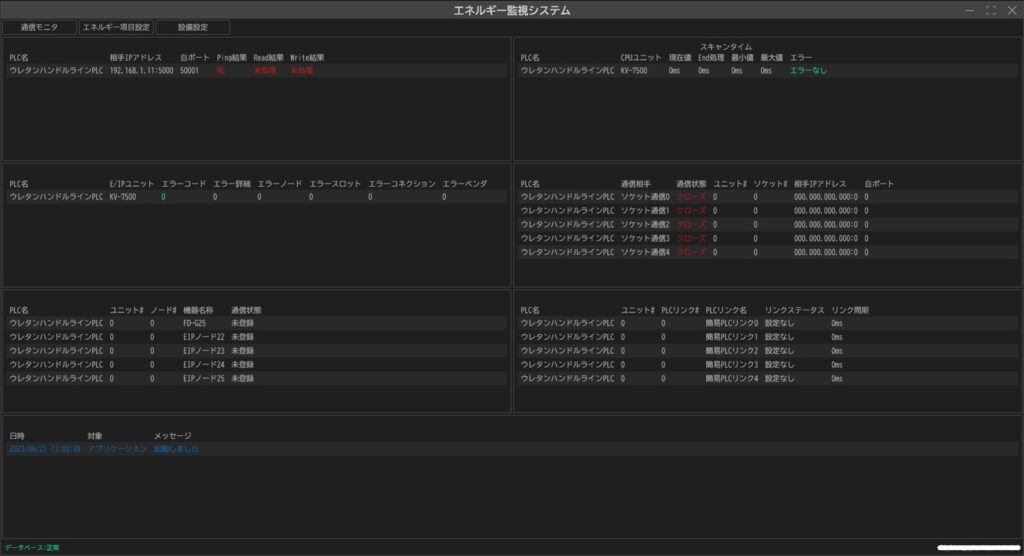The image size is (1024, 556).
Task: Select the ソケット通信2 row
Action: coord(767,224)
